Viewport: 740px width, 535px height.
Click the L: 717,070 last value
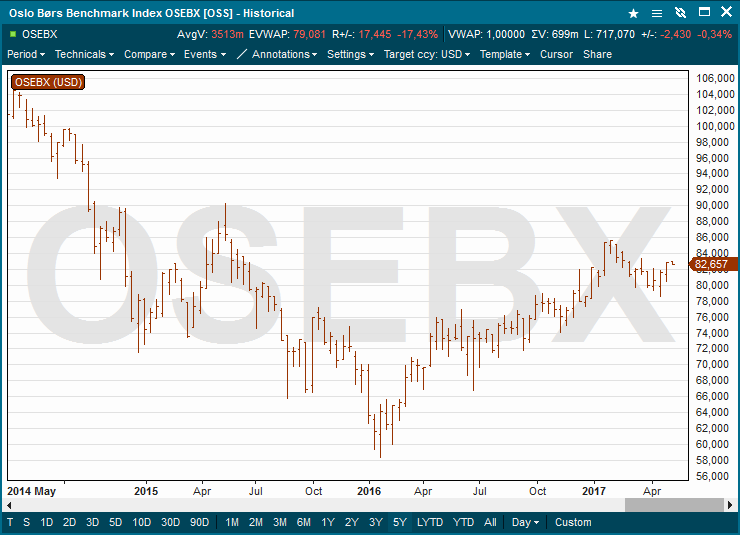(x=609, y=34)
